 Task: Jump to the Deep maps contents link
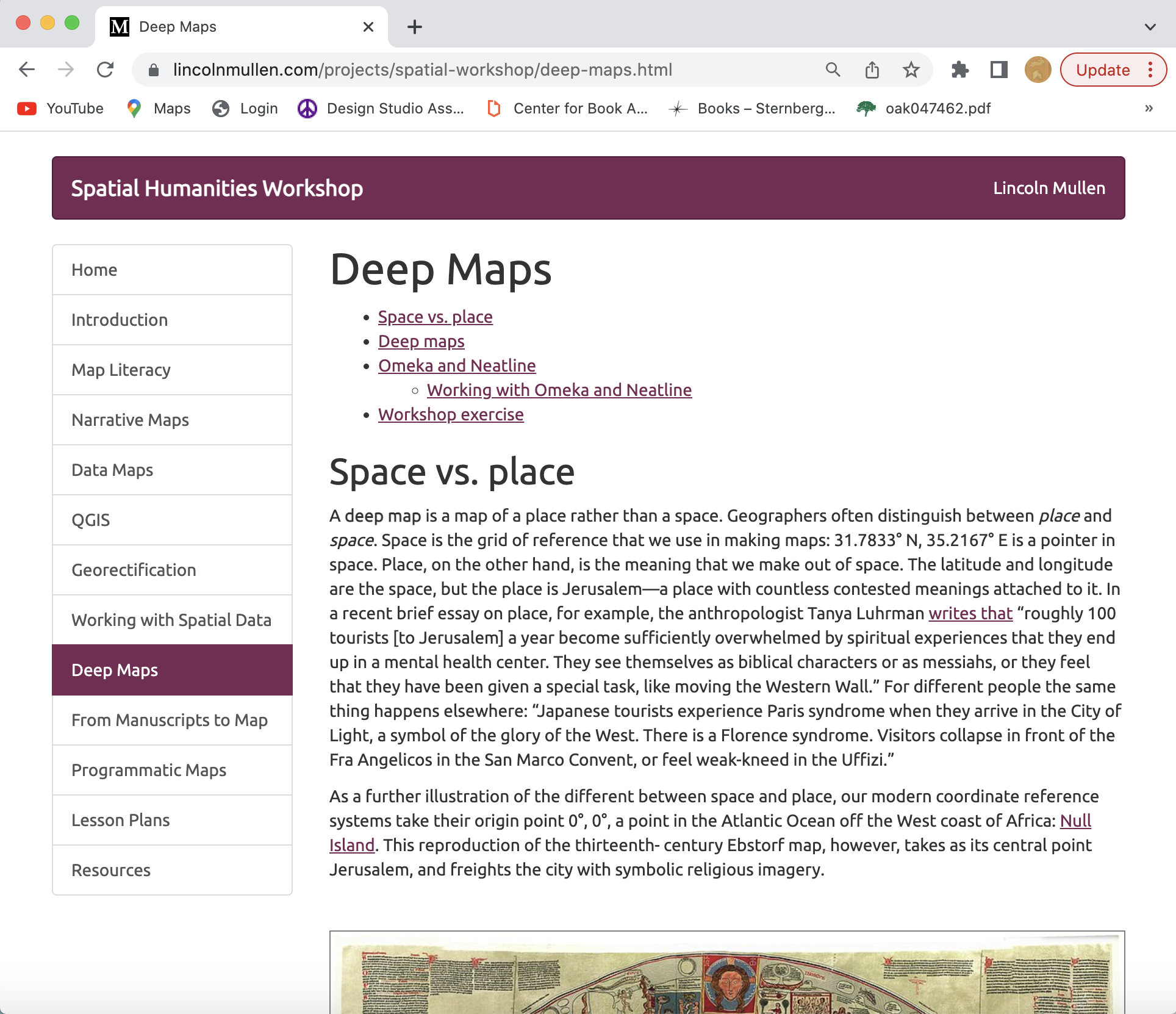click(x=421, y=342)
